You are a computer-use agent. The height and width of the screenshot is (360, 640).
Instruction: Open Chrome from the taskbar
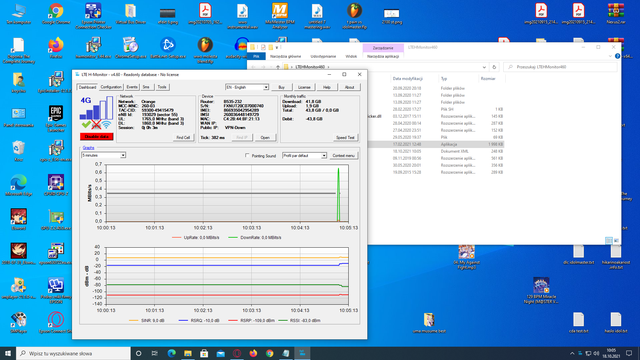pyautogui.click(x=269, y=353)
